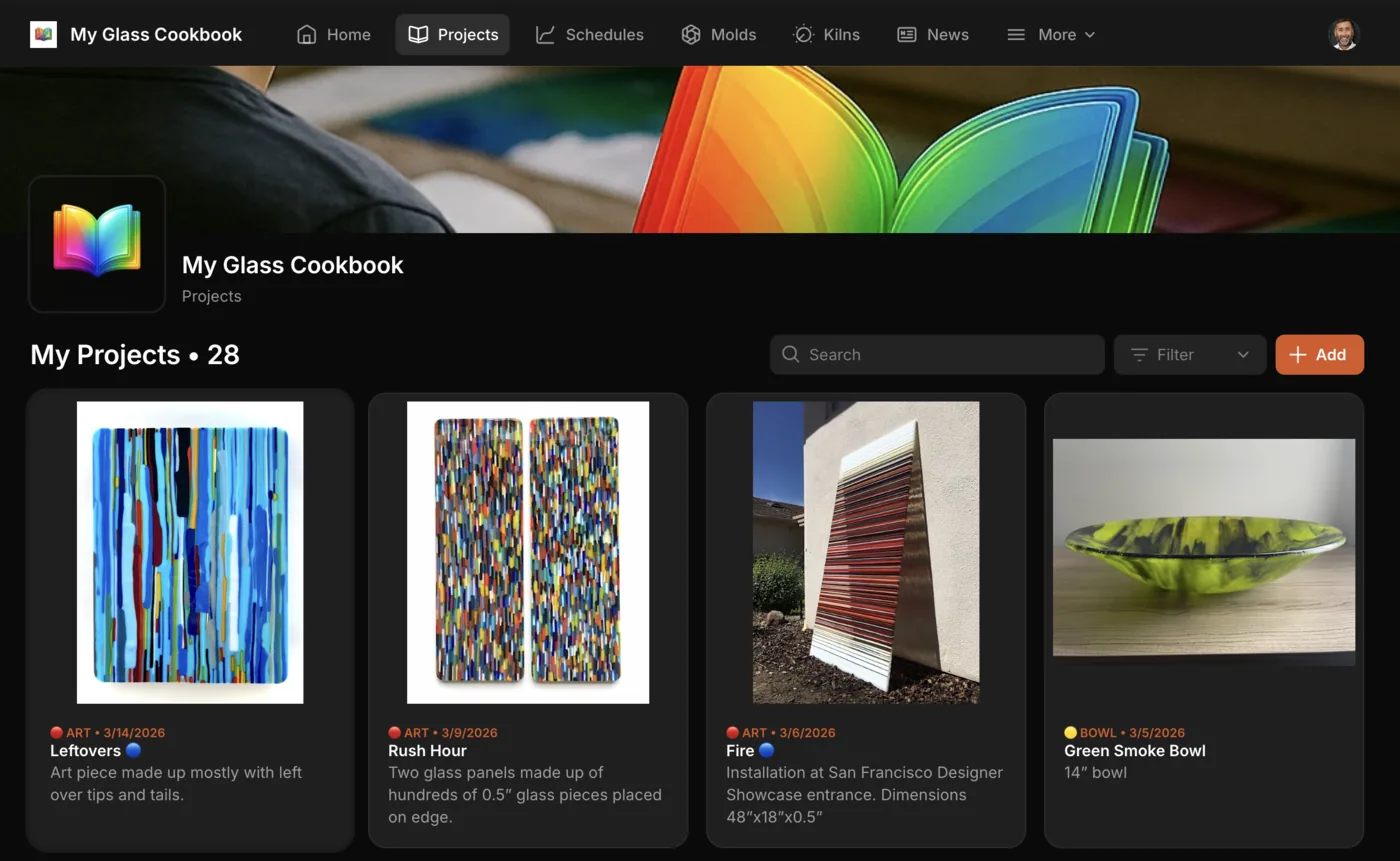
Task: Click the 'Projects' subtitle under page title
Action: [211, 296]
